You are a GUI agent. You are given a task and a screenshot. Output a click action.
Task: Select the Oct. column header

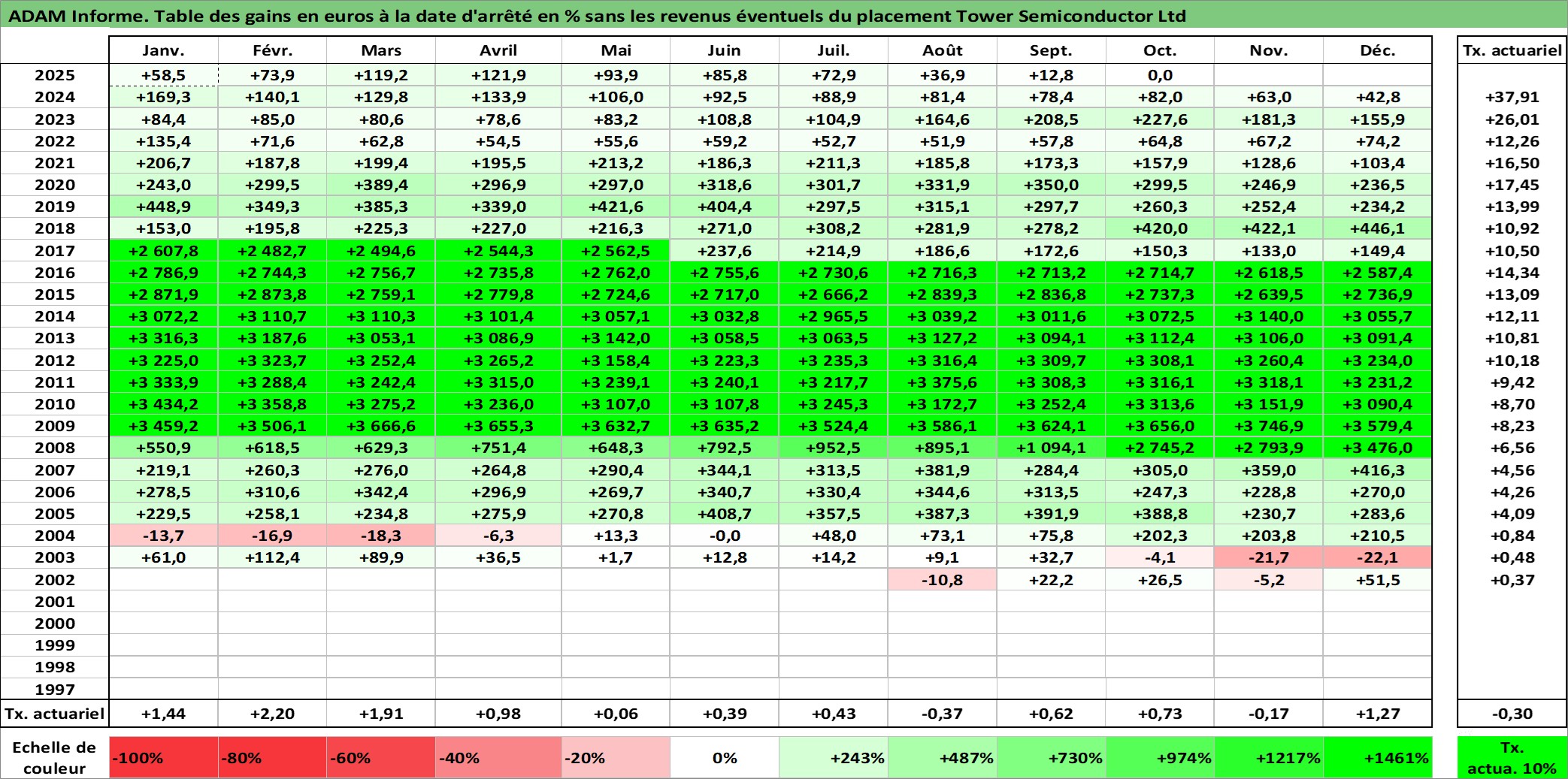click(1160, 50)
